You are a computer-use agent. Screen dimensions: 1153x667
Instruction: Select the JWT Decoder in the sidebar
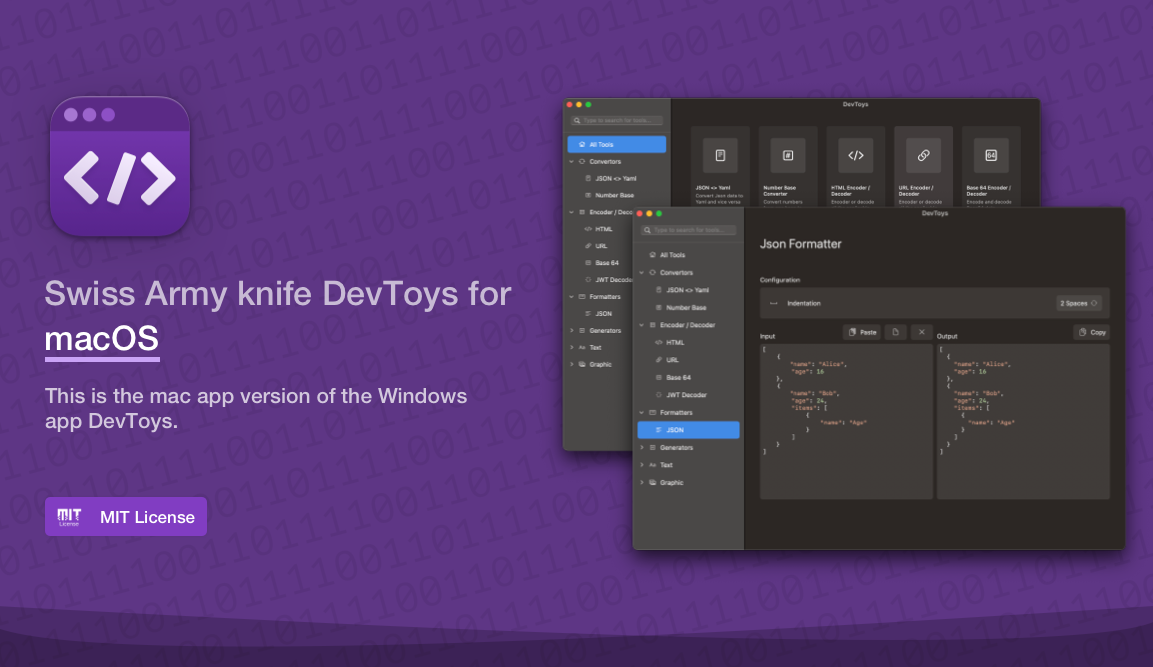(x=682, y=394)
